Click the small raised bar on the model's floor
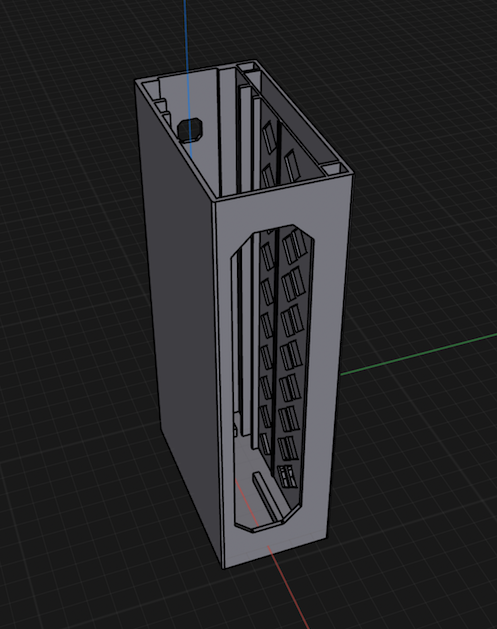 coord(267,497)
